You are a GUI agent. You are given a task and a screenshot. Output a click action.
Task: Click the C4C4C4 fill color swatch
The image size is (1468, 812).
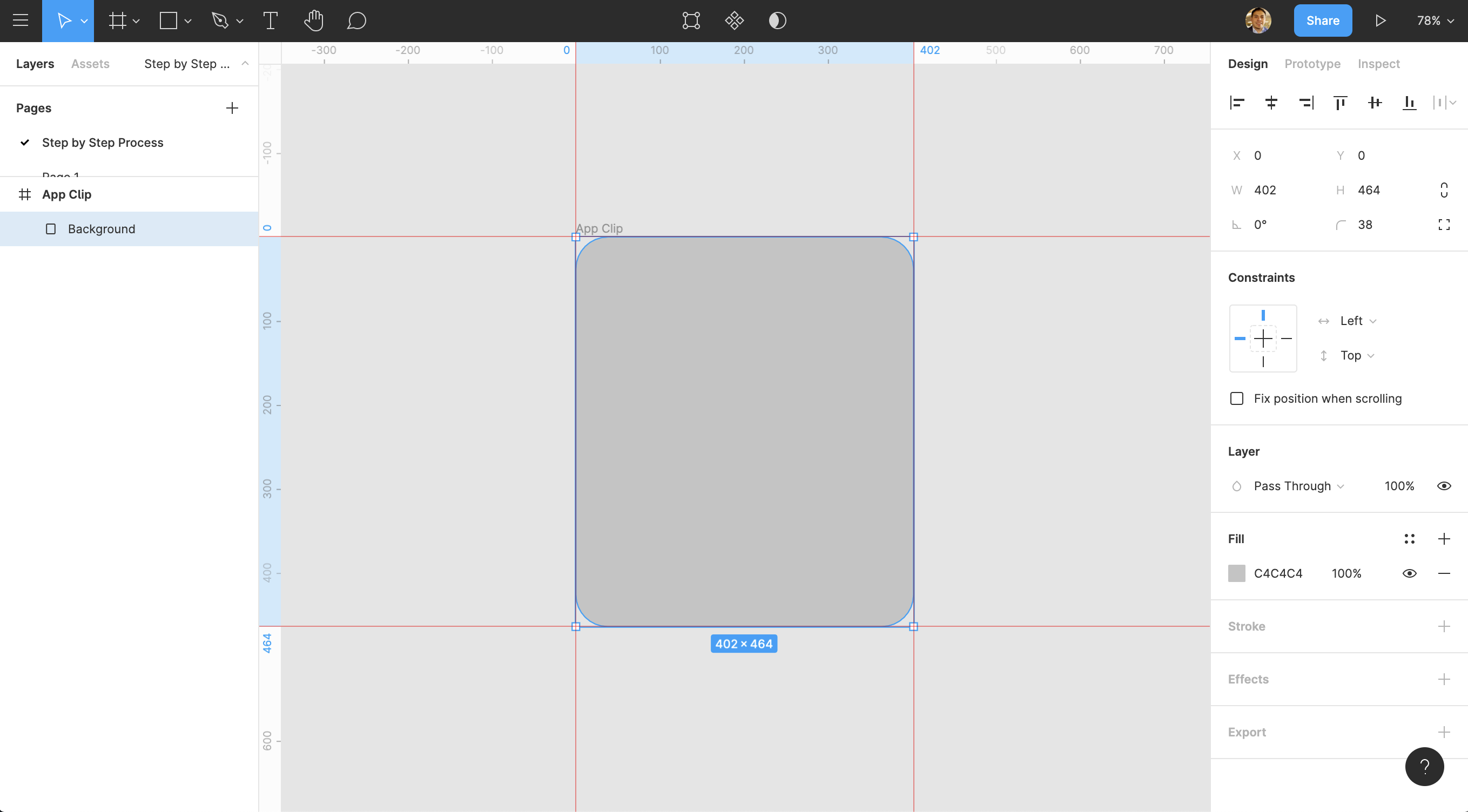[x=1237, y=573]
